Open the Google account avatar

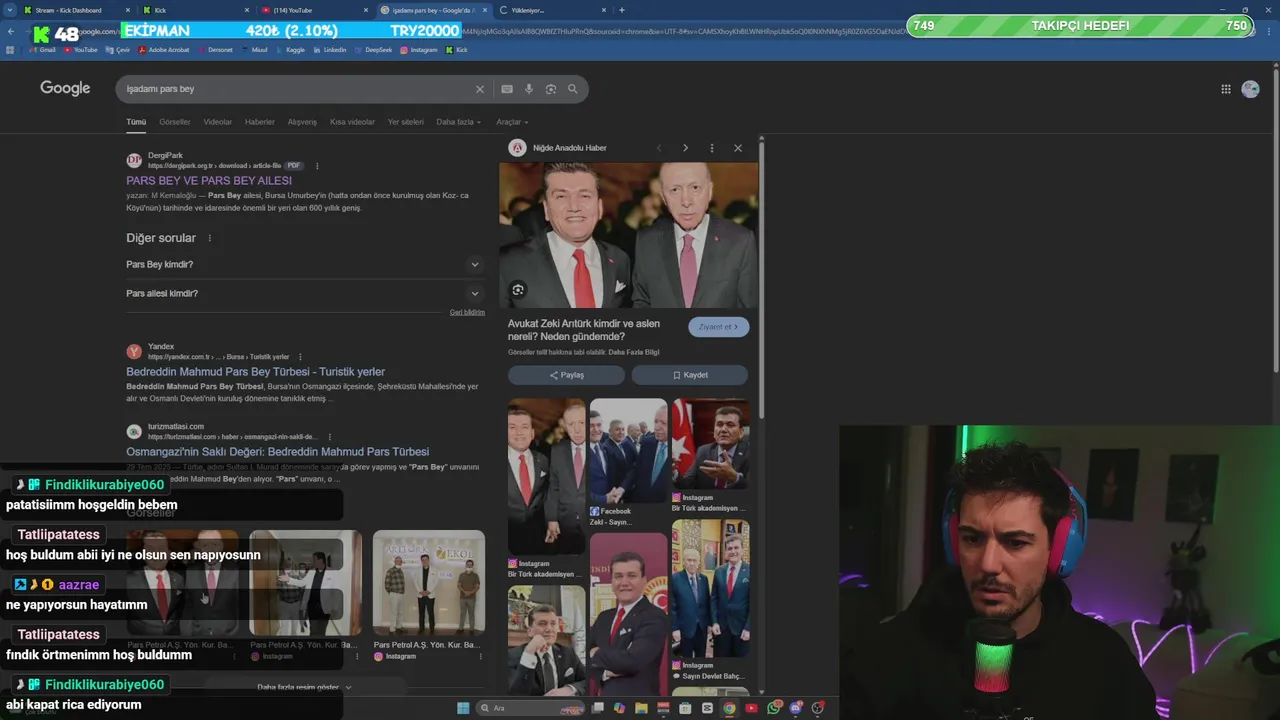(x=1250, y=89)
